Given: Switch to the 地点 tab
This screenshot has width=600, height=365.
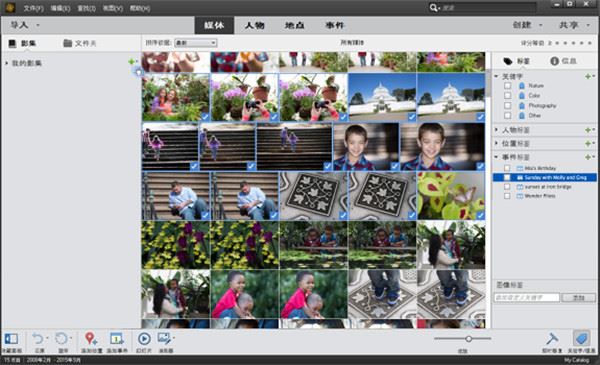Looking at the screenshot, I should pos(294,25).
